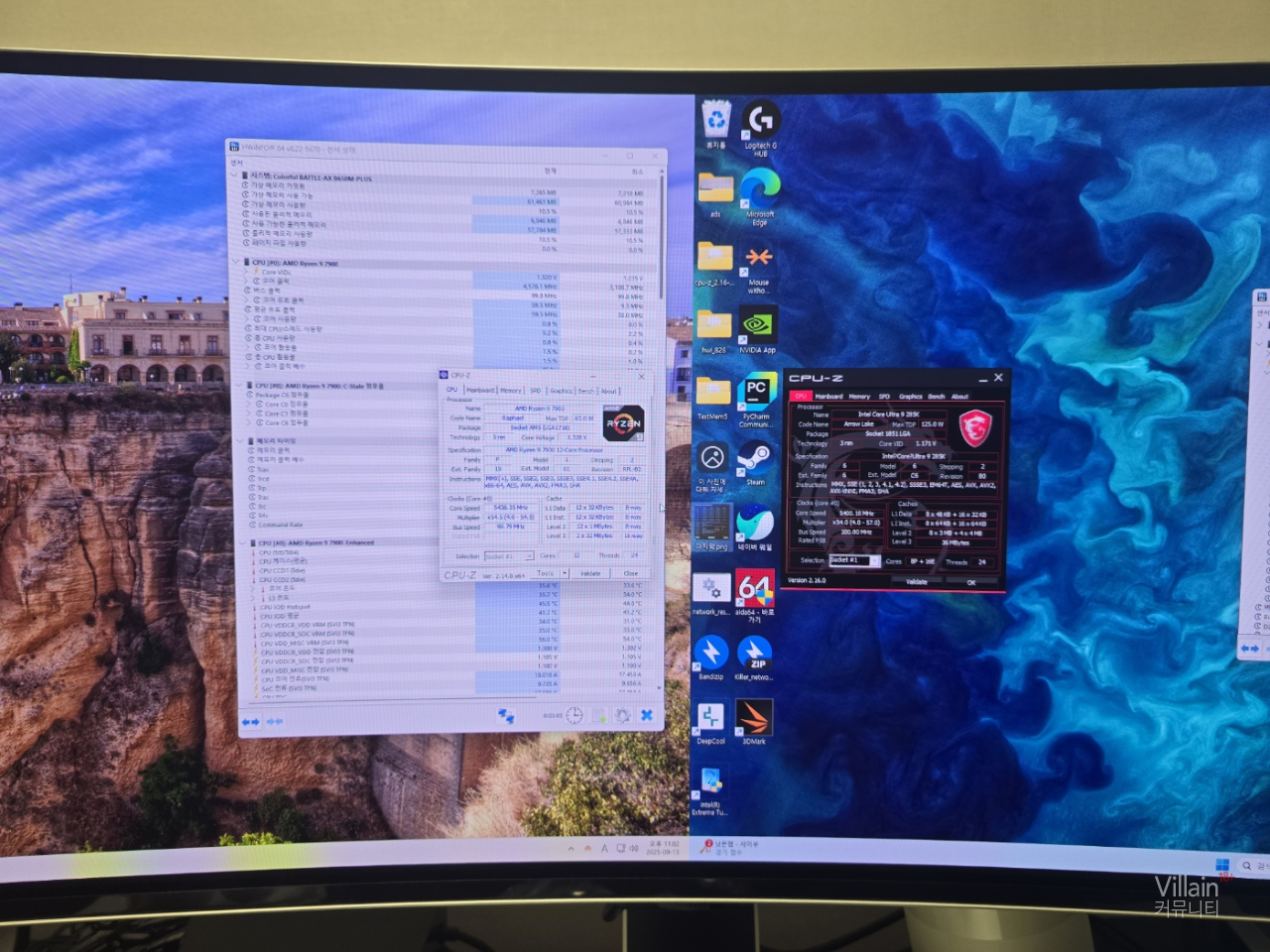Click the HWiNFO clock reset icon
This screenshot has height=952, width=1270.
point(574,715)
